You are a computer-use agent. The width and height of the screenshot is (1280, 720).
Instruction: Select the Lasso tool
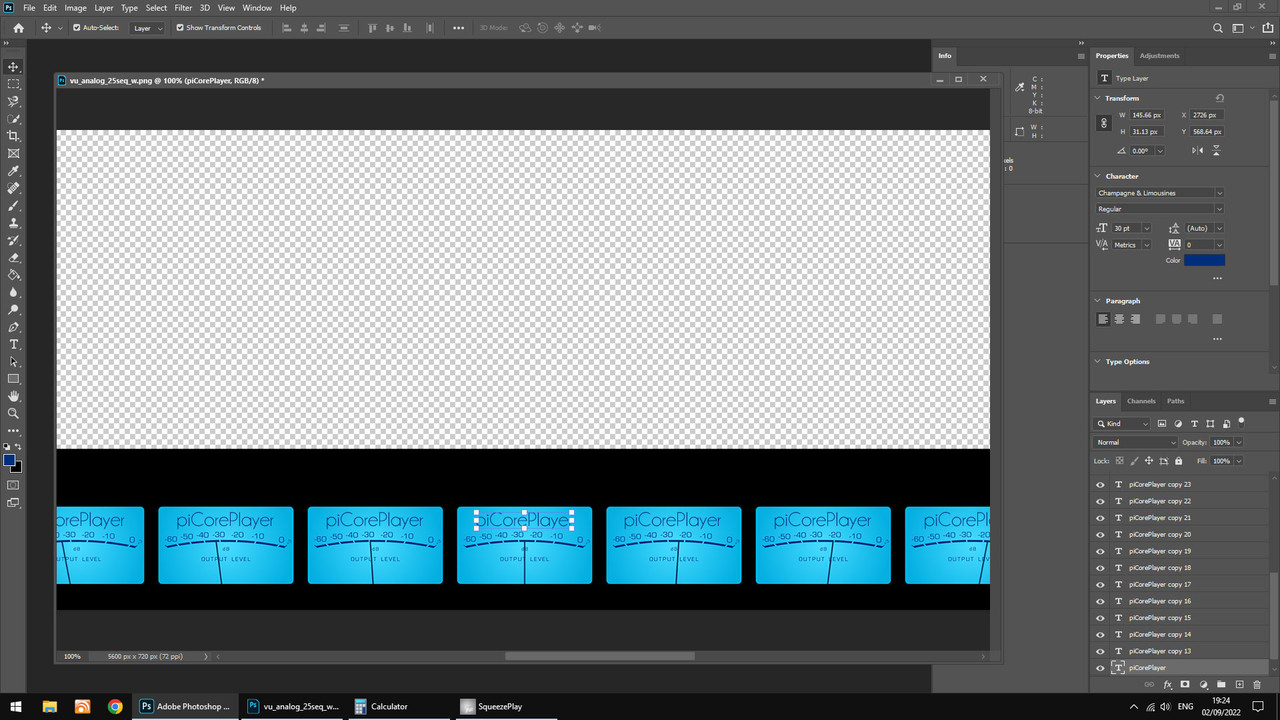[14, 101]
